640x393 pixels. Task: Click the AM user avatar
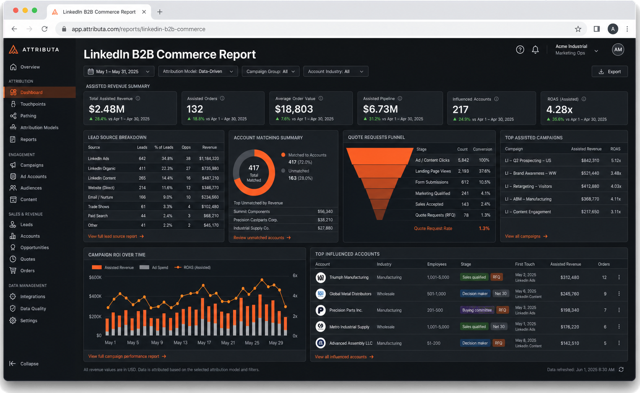pyautogui.click(x=618, y=50)
